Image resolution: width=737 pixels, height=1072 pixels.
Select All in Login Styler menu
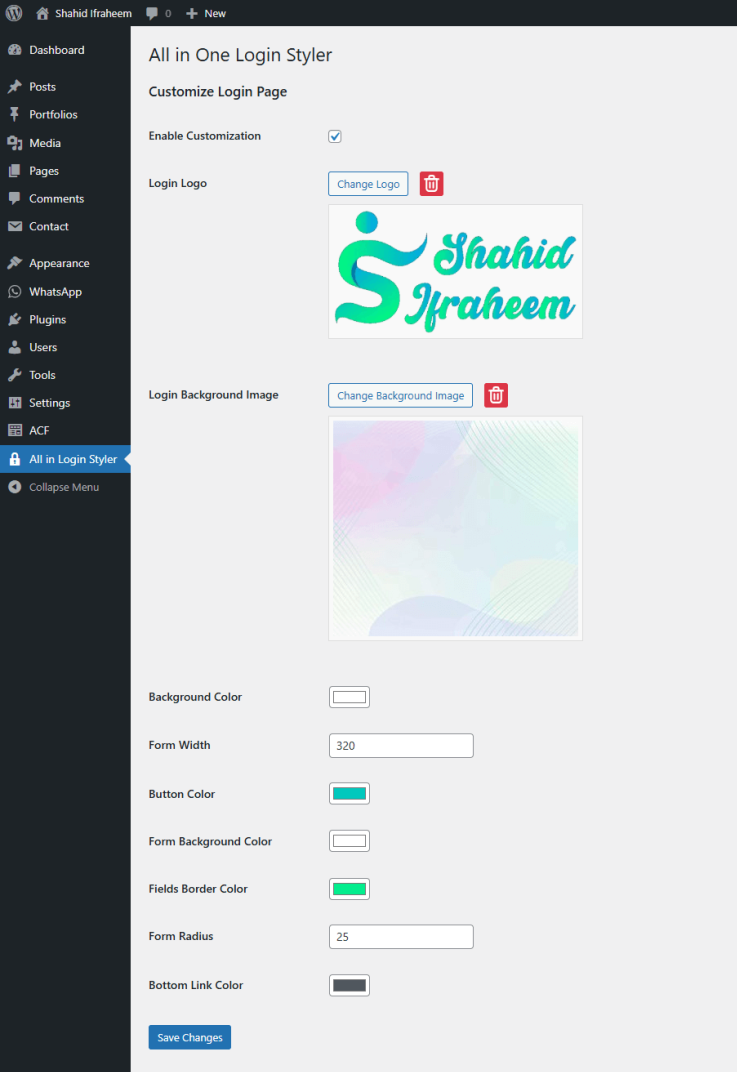(65, 459)
